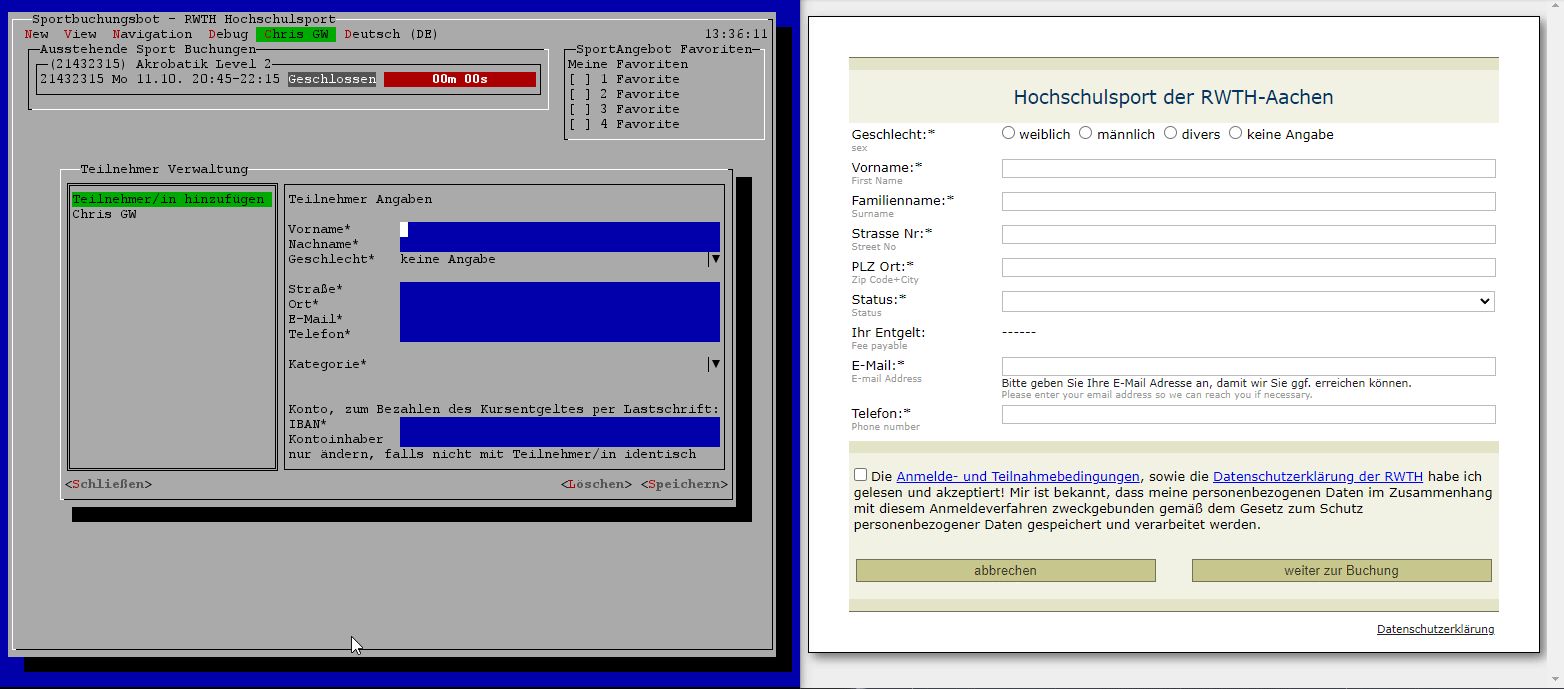The width and height of the screenshot is (1564, 689).
Task: Expand the Kategorie dropdown arrow
Action: pos(715,364)
